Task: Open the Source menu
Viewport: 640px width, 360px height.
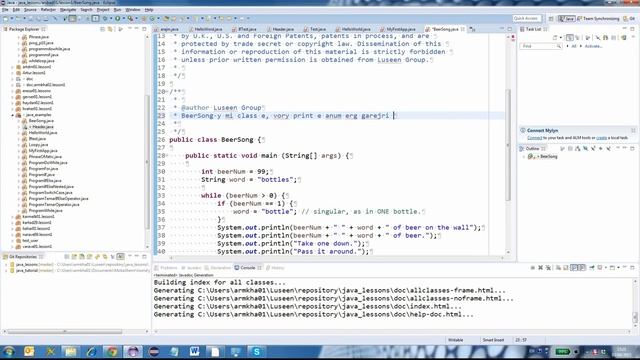Action: click(x=30, y=10)
